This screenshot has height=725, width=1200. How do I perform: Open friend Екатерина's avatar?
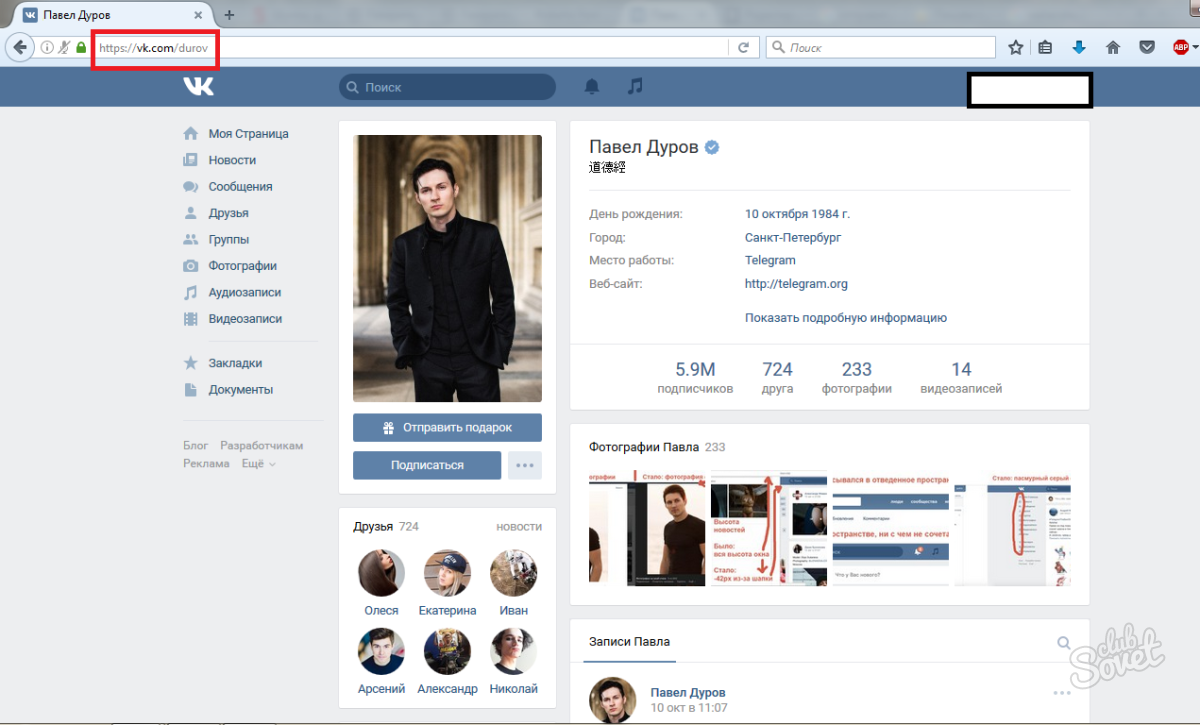pos(447,573)
